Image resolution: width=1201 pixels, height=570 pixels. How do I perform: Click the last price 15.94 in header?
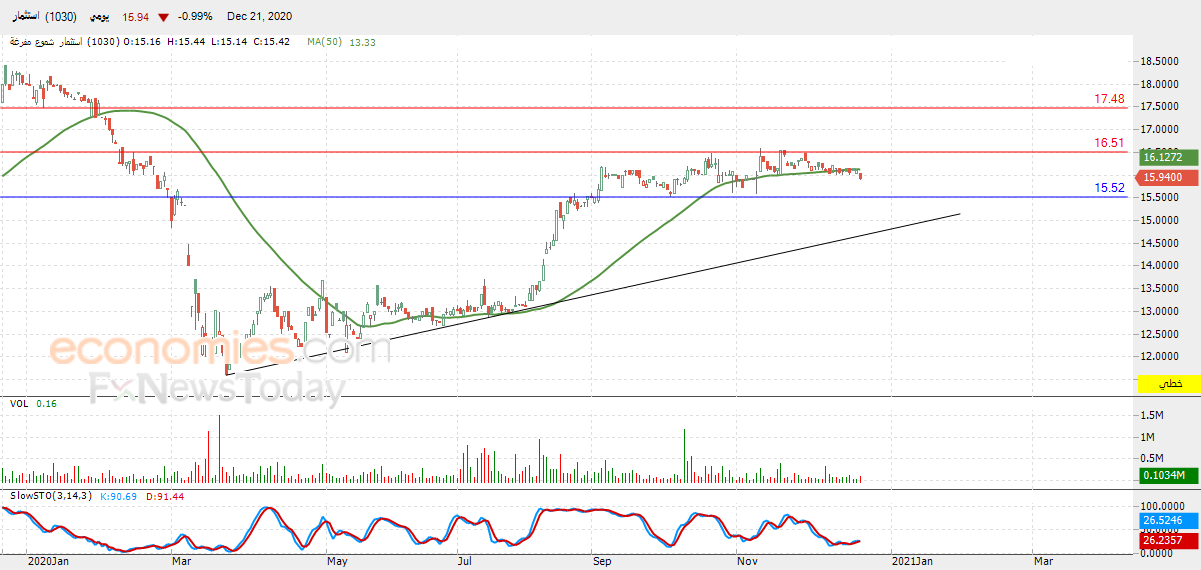tap(135, 17)
